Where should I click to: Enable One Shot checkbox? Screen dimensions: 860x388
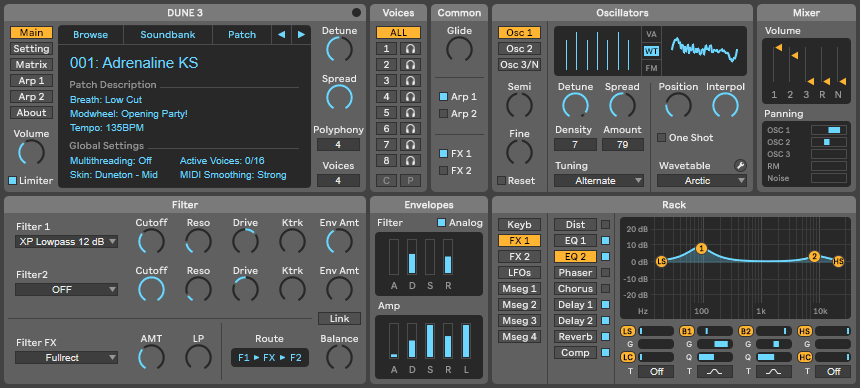pos(661,138)
